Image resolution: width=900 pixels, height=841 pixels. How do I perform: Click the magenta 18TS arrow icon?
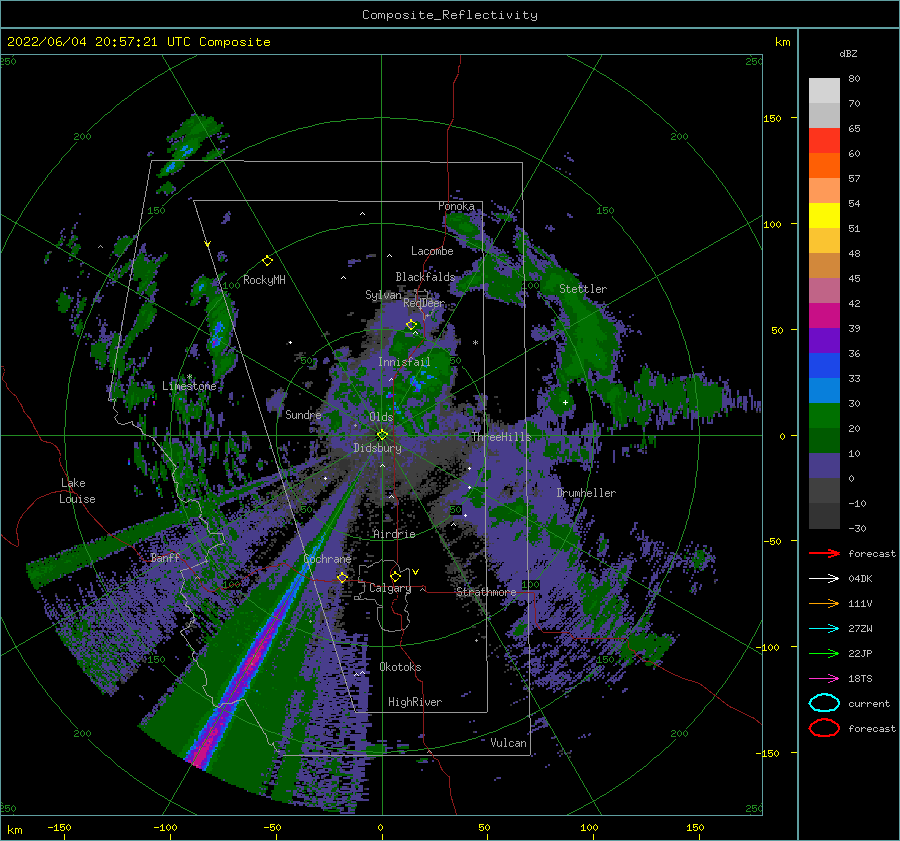pos(824,679)
